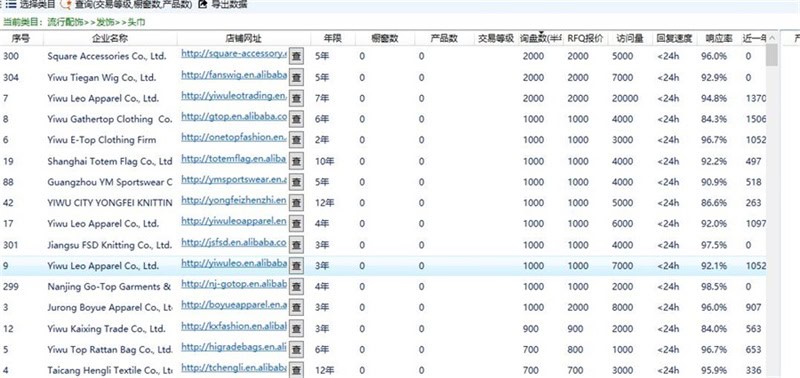Screen dimensions: 800x378
Task: Open the higradebags store link
Action: 234,347
